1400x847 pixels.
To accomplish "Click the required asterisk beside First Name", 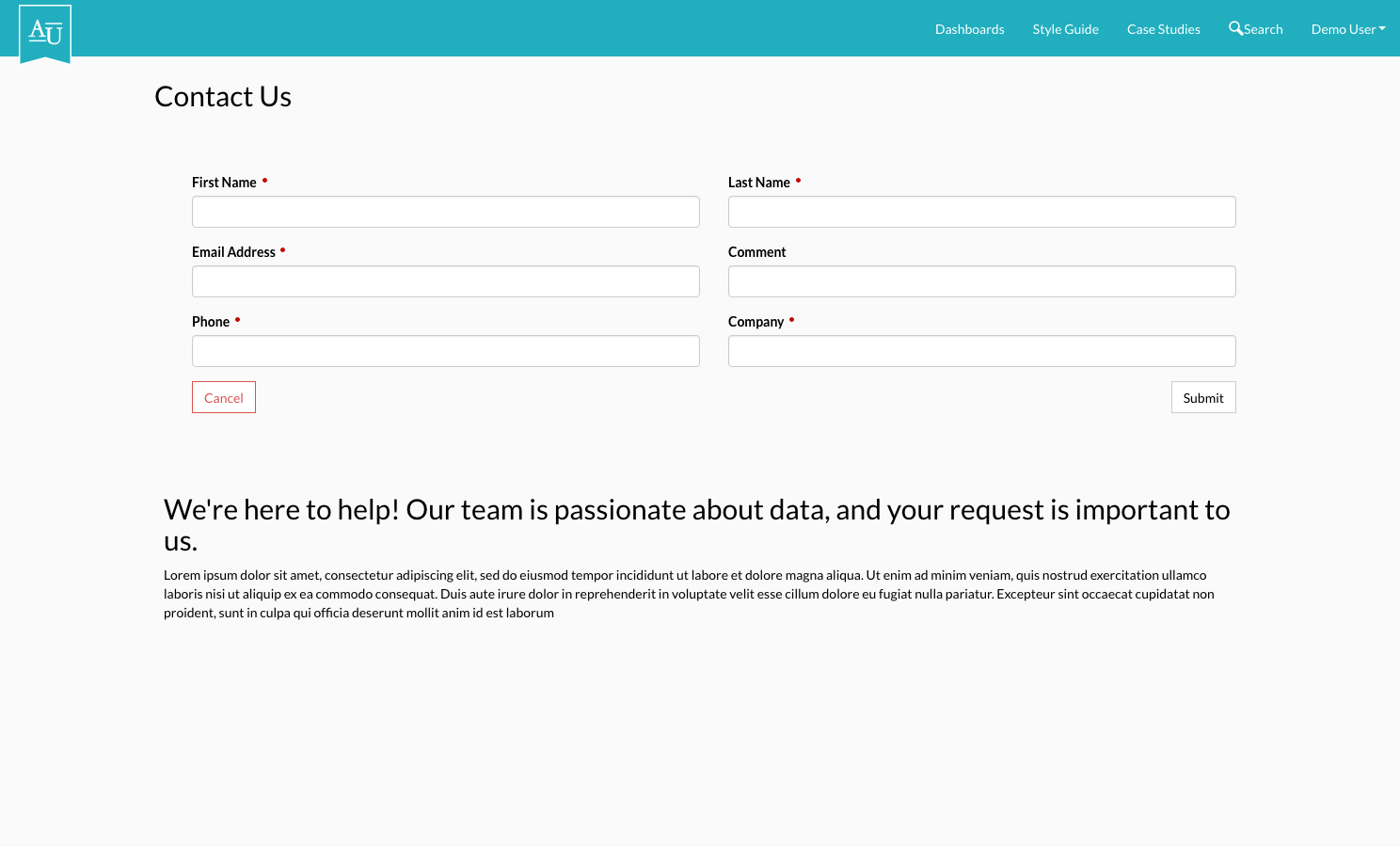I will click(x=263, y=179).
